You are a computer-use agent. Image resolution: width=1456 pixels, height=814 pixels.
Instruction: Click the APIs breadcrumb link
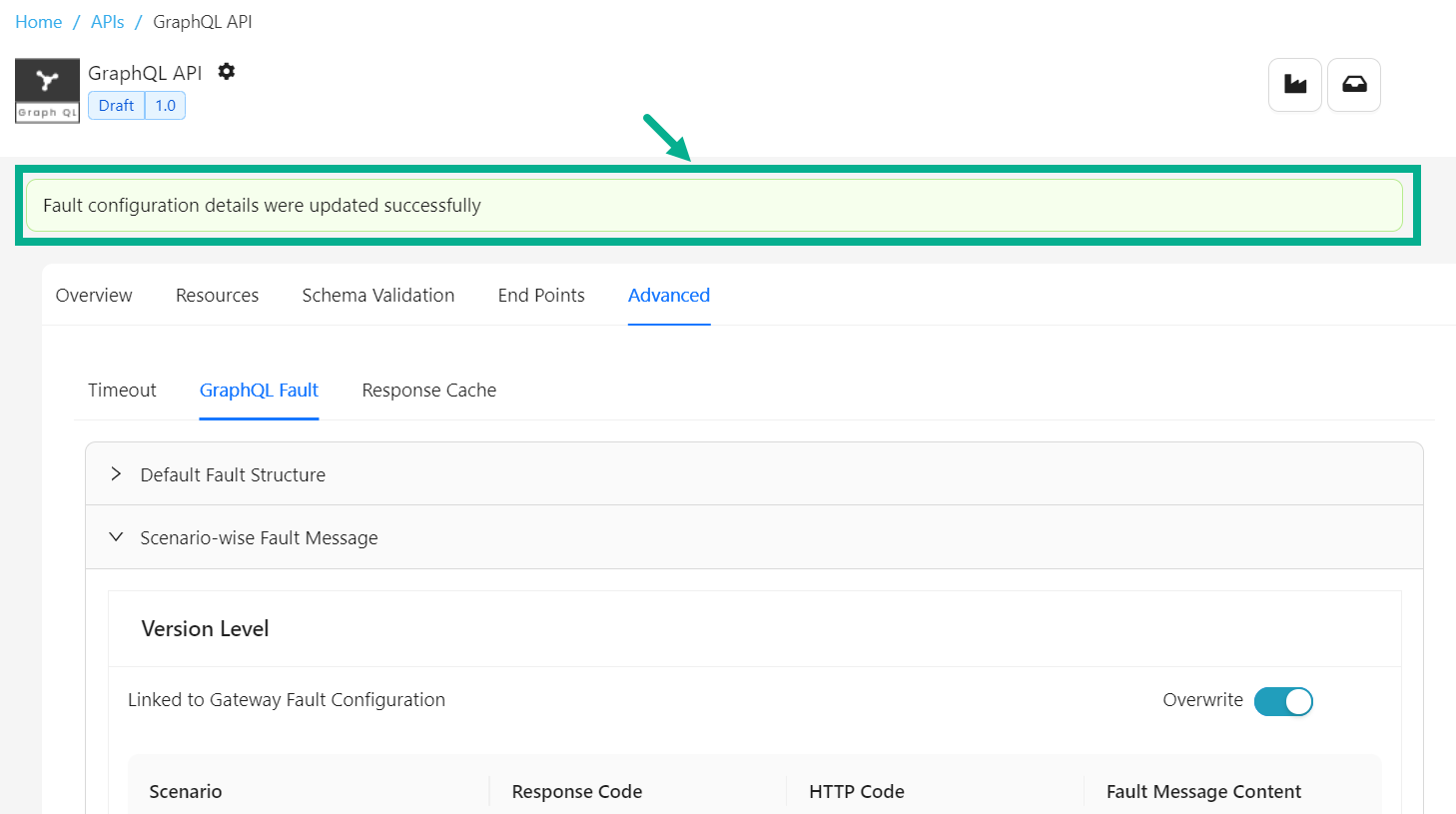click(107, 22)
